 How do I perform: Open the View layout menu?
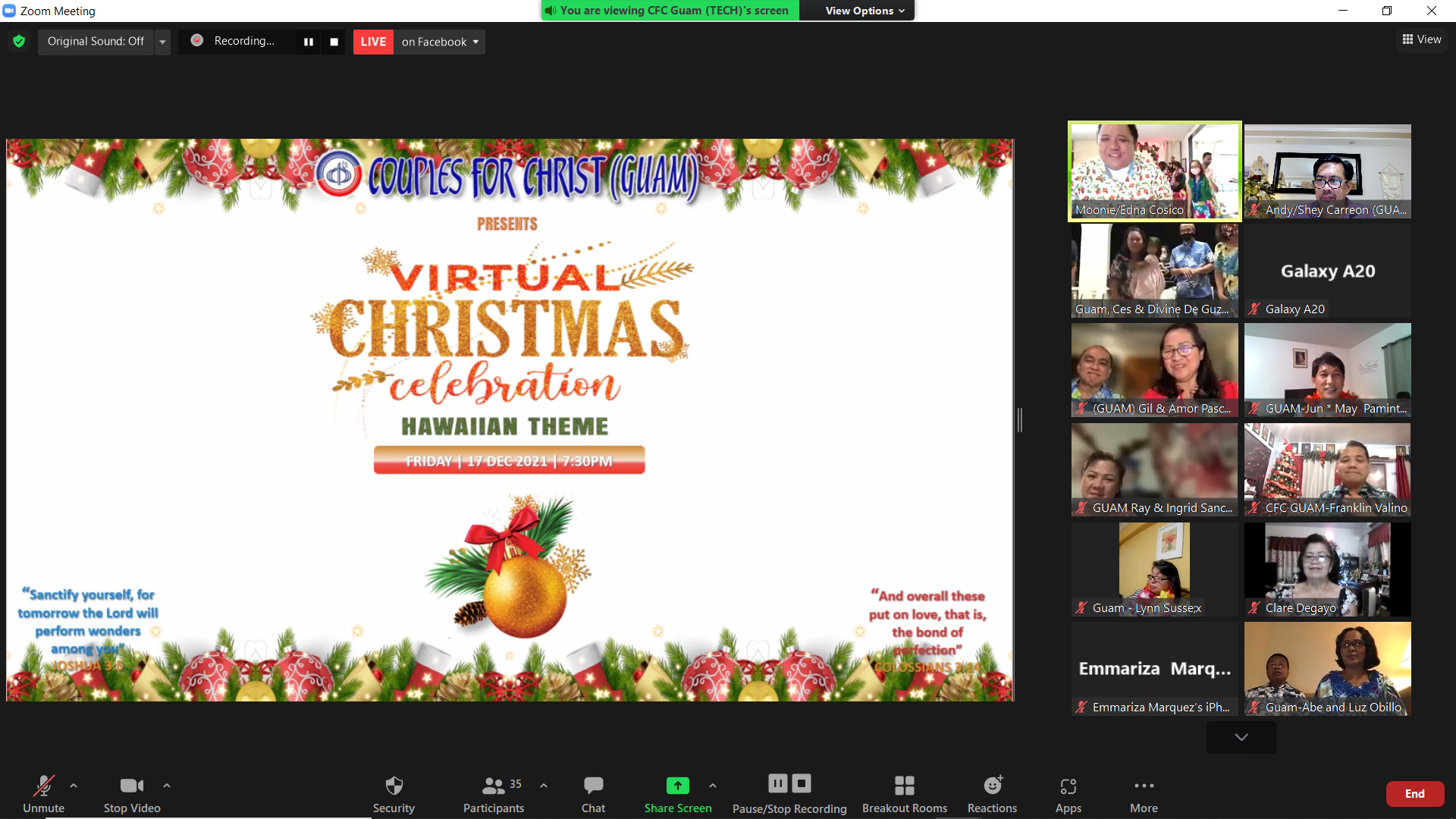[1422, 39]
